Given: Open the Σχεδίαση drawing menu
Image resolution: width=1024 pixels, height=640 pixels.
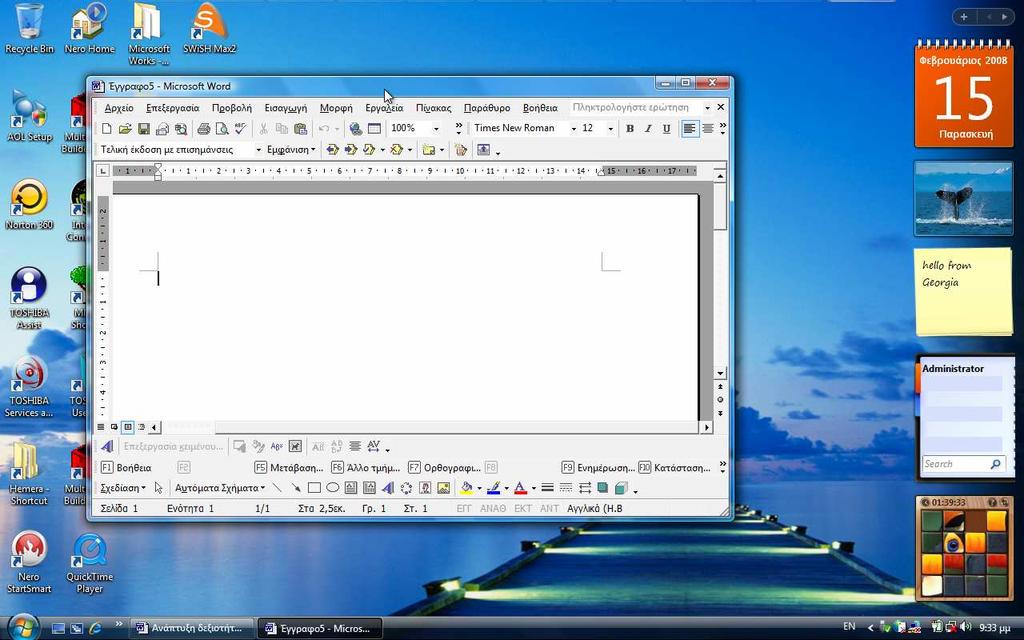Looking at the screenshot, I should (123, 488).
